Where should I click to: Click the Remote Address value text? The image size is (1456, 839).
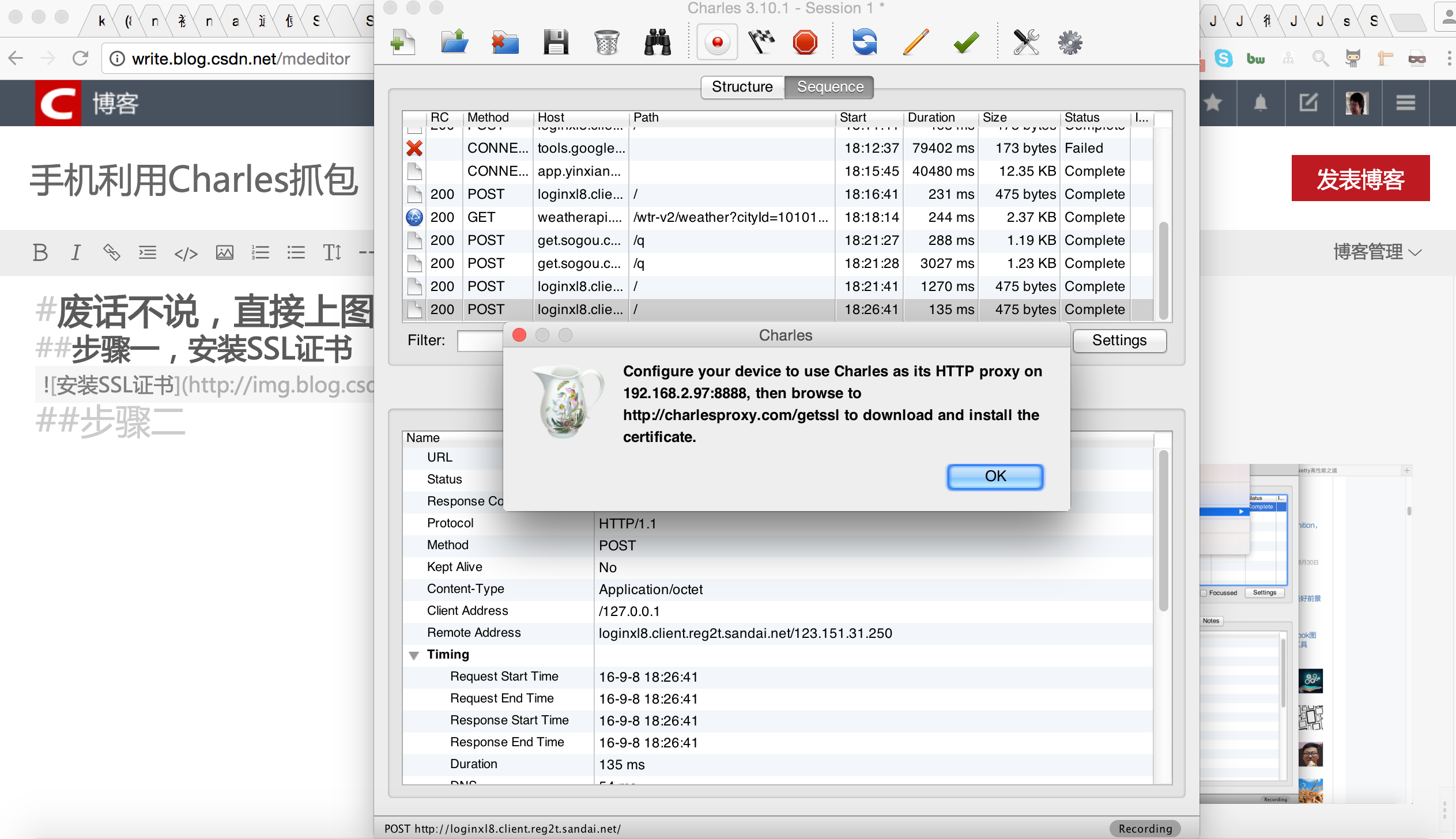pyautogui.click(x=745, y=633)
